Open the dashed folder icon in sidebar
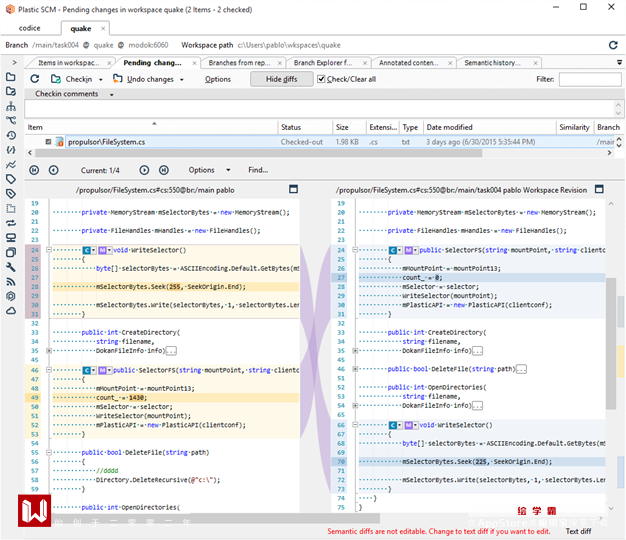The height and width of the screenshot is (540, 626). [x=11, y=208]
